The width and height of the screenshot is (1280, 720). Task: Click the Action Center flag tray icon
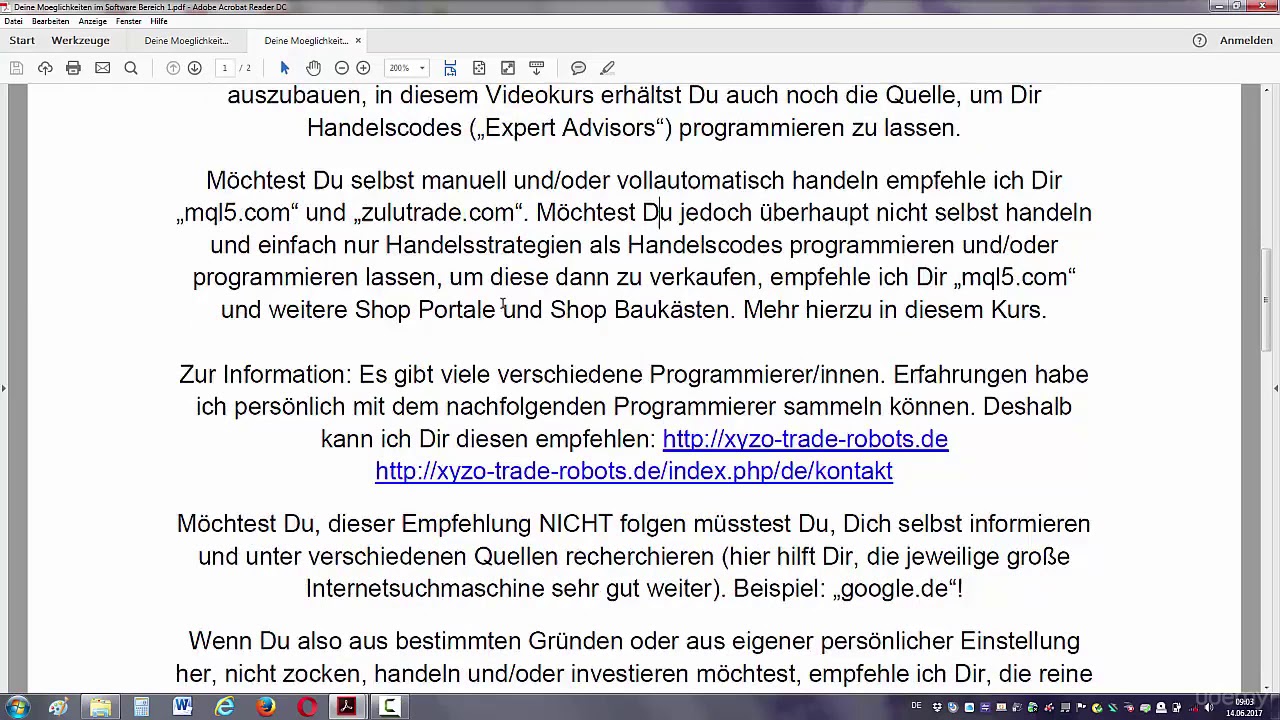(x=1081, y=707)
